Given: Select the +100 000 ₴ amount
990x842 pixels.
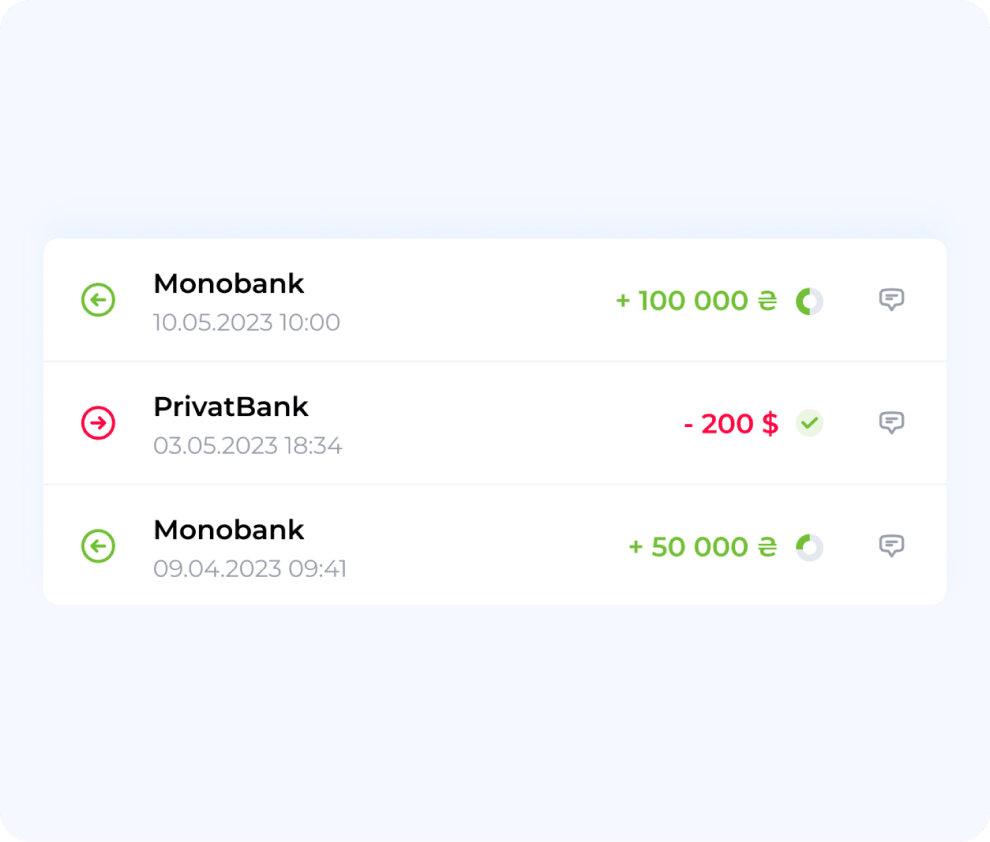Looking at the screenshot, I should click(695, 301).
